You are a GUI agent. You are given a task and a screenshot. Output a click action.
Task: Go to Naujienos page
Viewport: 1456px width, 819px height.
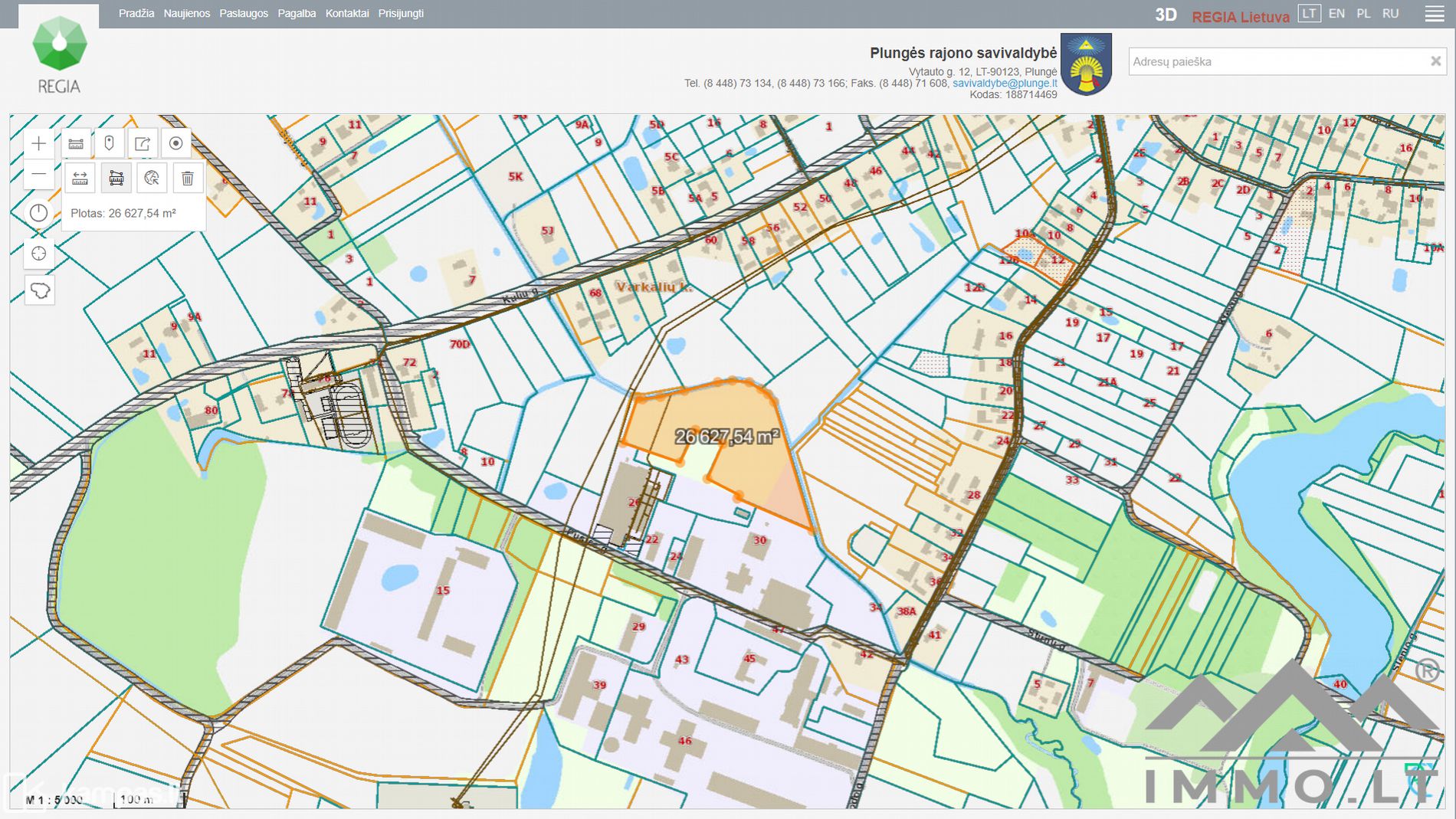(186, 14)
